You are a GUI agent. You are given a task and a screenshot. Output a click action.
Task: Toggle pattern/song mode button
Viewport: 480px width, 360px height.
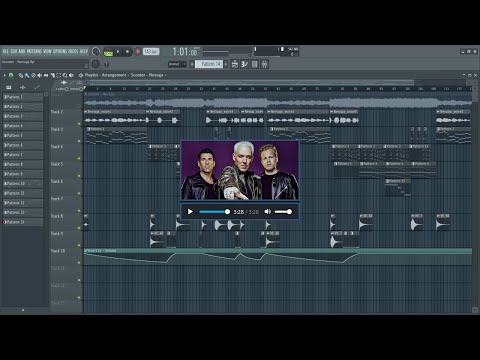coord(108,52)
